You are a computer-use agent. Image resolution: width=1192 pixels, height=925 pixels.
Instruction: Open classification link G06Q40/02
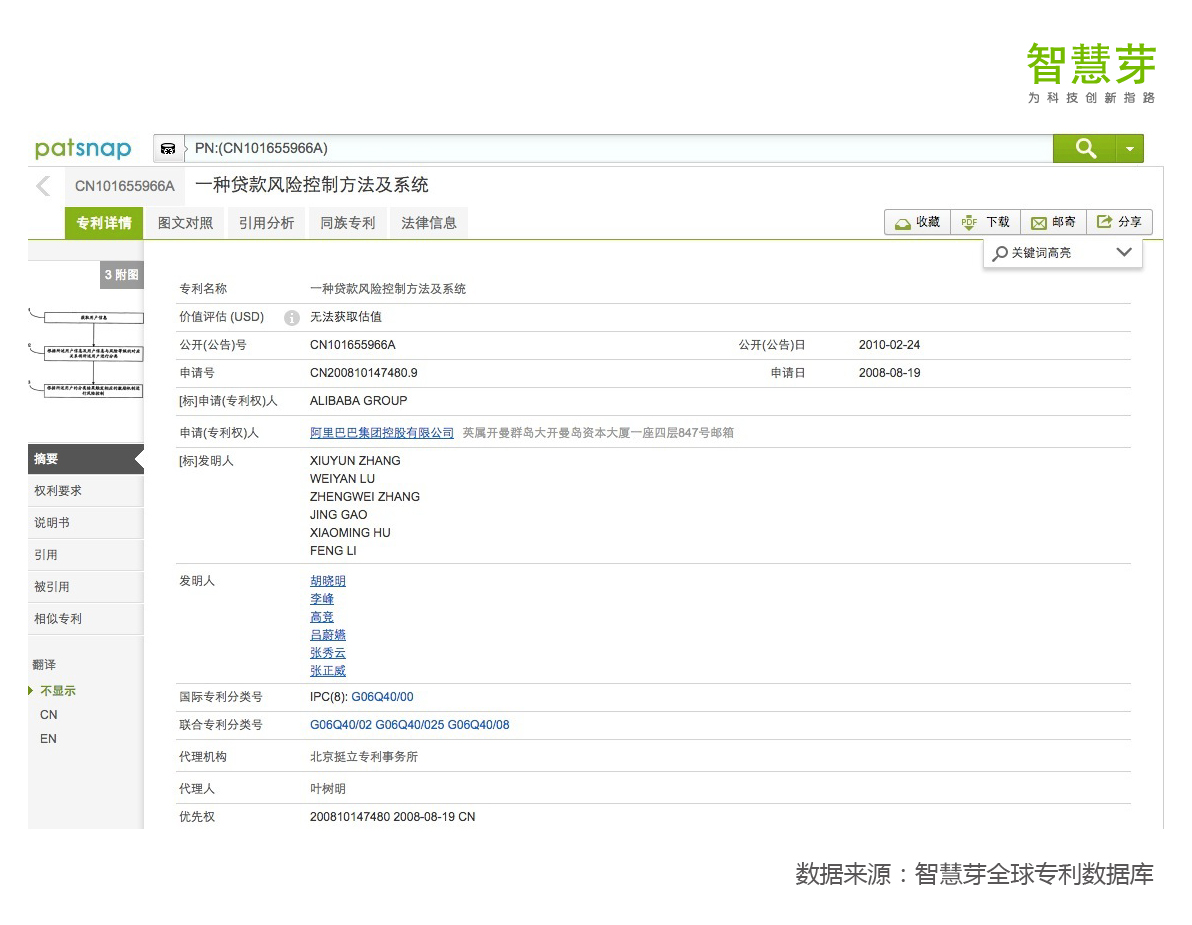341,725
